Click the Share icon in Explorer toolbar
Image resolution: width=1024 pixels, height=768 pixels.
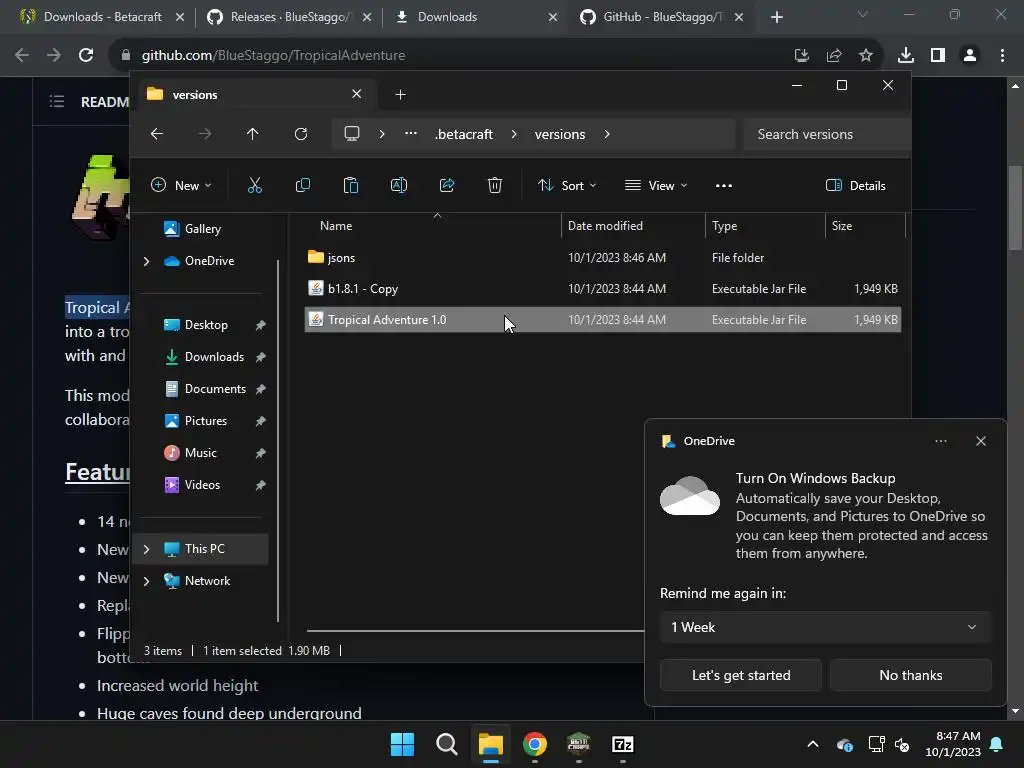[447, 185]
